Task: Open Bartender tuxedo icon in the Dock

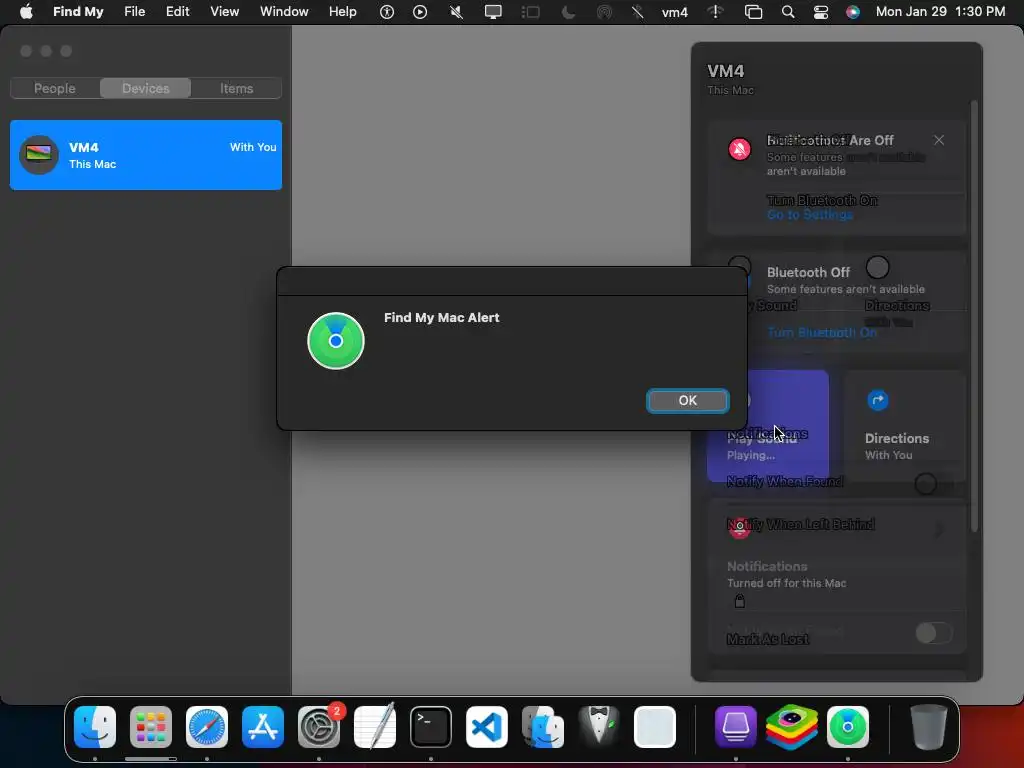Action: (x=599, y=726)
